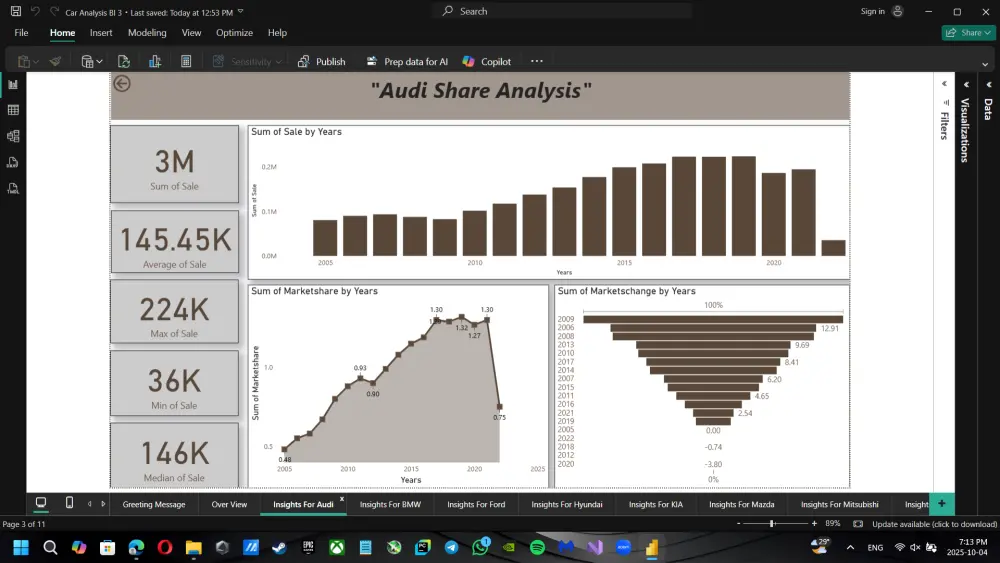Select the Modeling ribbon tab
This screenshot has width=1000, height=563.
[x=147, y=33]
